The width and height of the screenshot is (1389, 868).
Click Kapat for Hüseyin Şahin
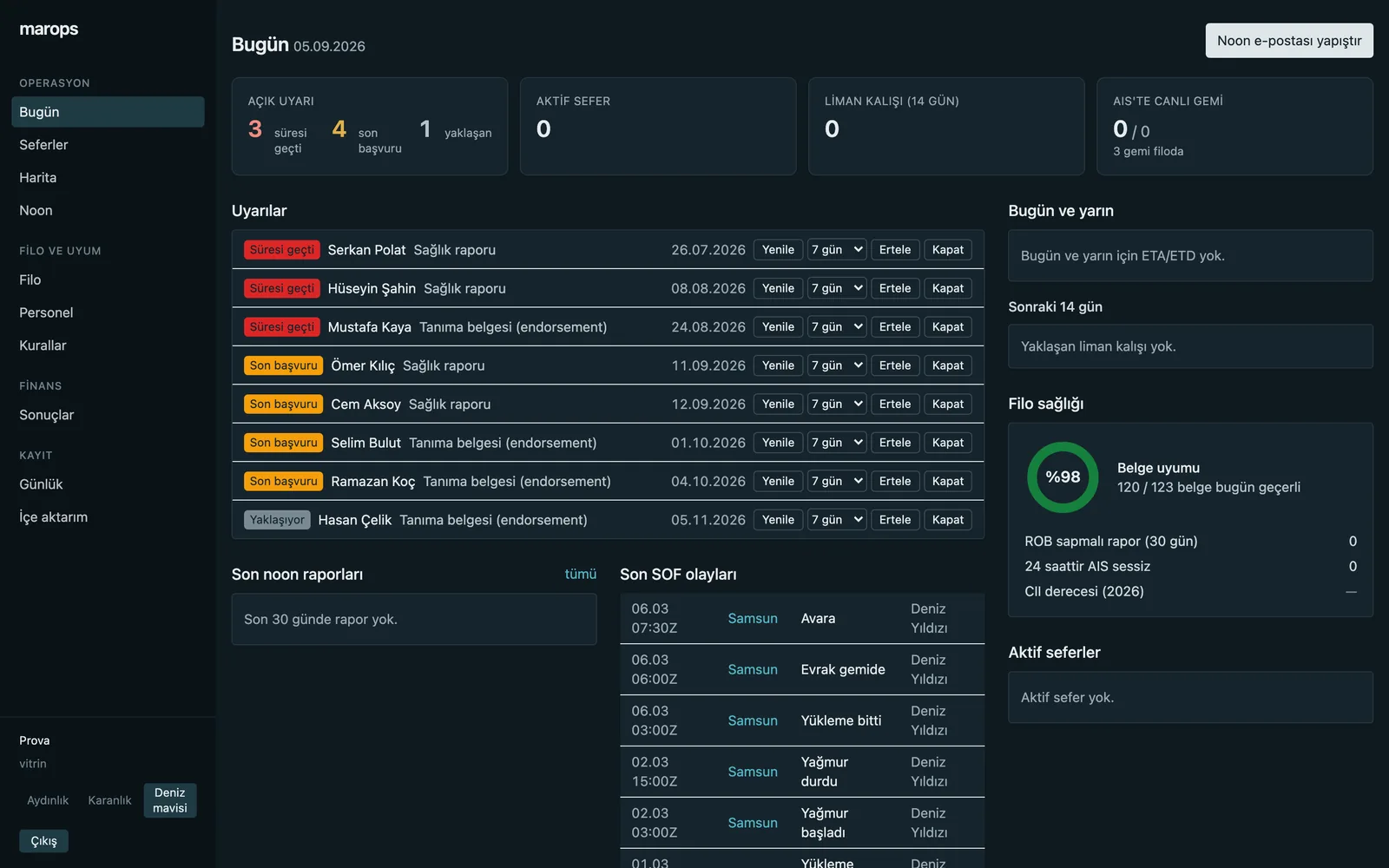tap(948, 288)
